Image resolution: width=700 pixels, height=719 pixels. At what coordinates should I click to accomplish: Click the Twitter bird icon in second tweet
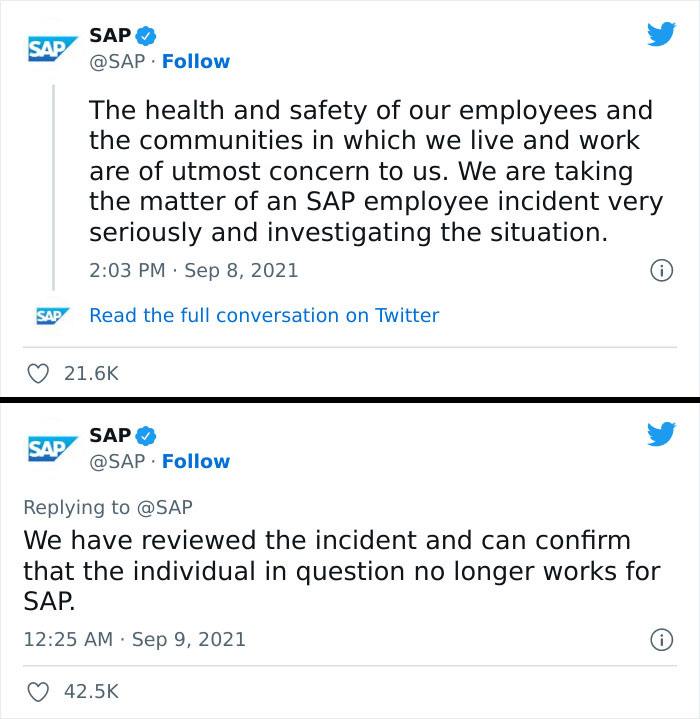pos(661,434)
